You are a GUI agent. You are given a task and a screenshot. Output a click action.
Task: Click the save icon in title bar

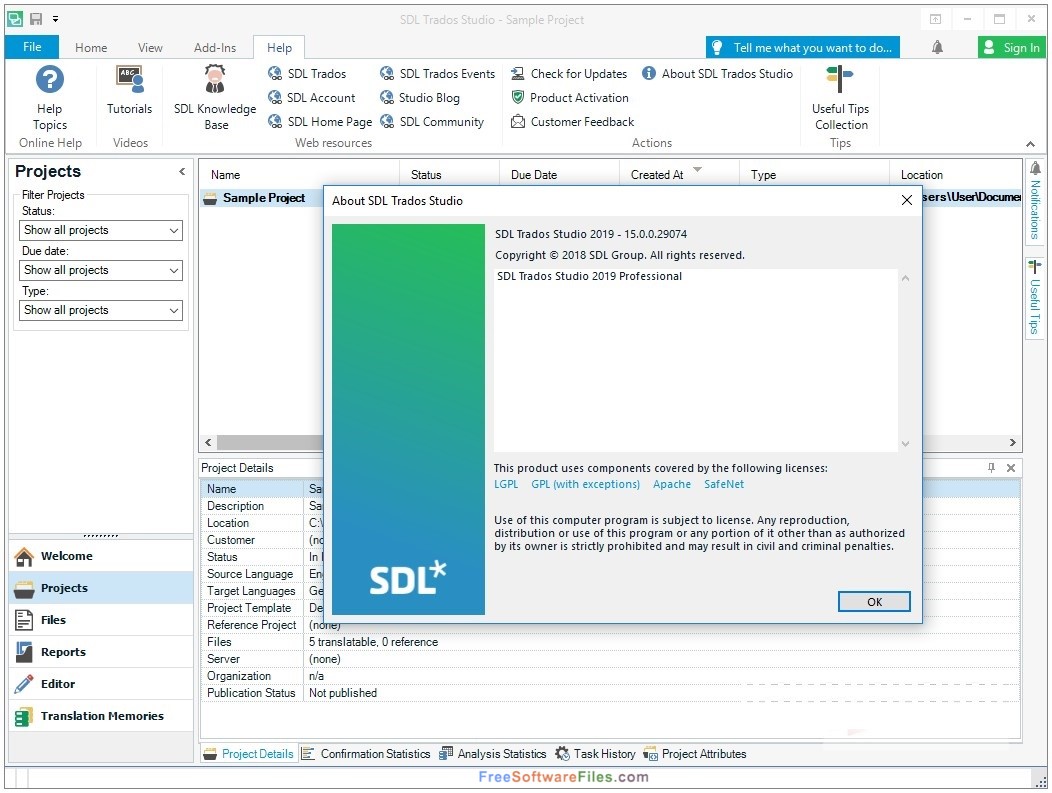(x=36, y=19)
